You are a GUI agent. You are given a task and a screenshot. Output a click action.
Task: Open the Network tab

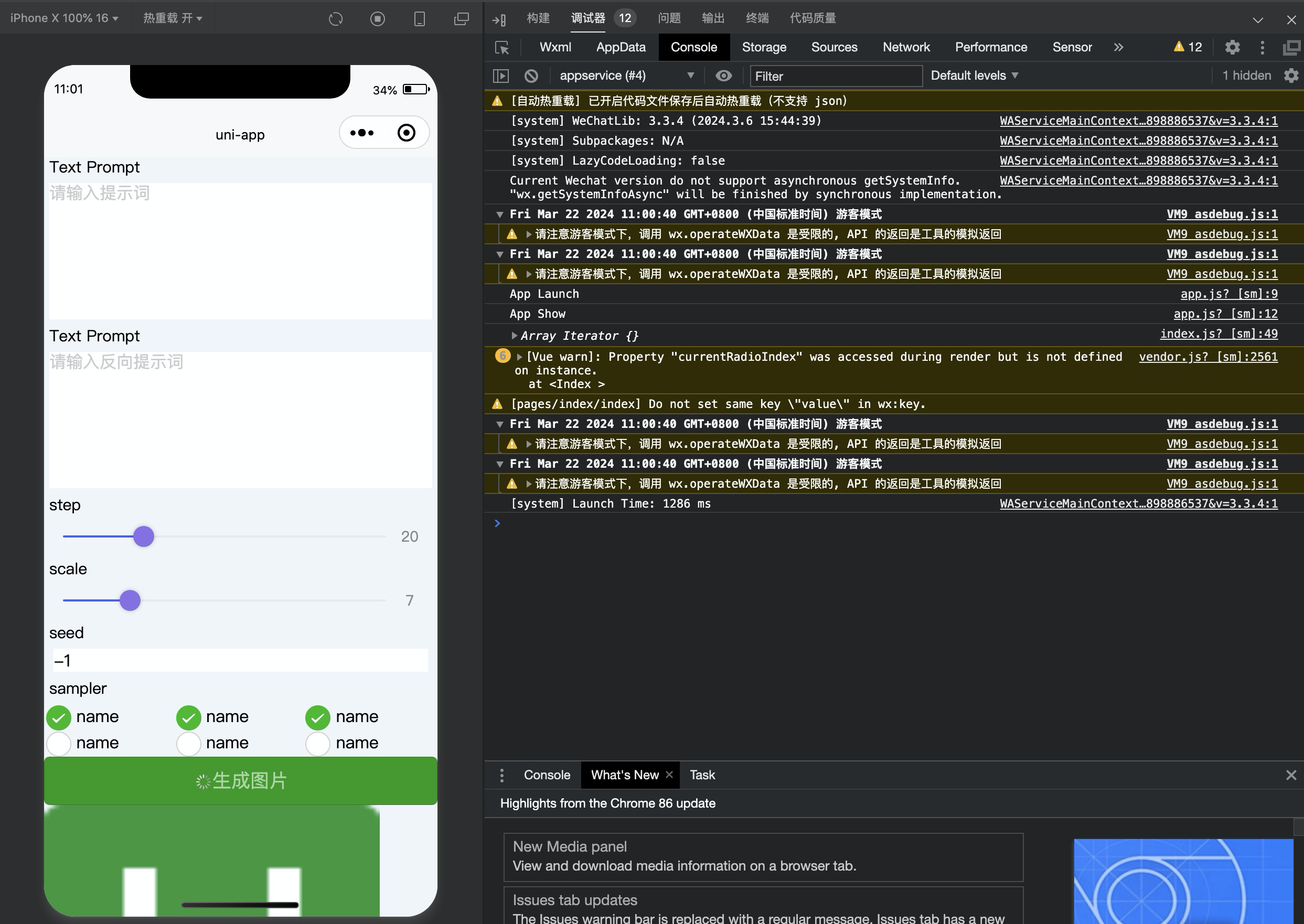click(x=906, y=47)
